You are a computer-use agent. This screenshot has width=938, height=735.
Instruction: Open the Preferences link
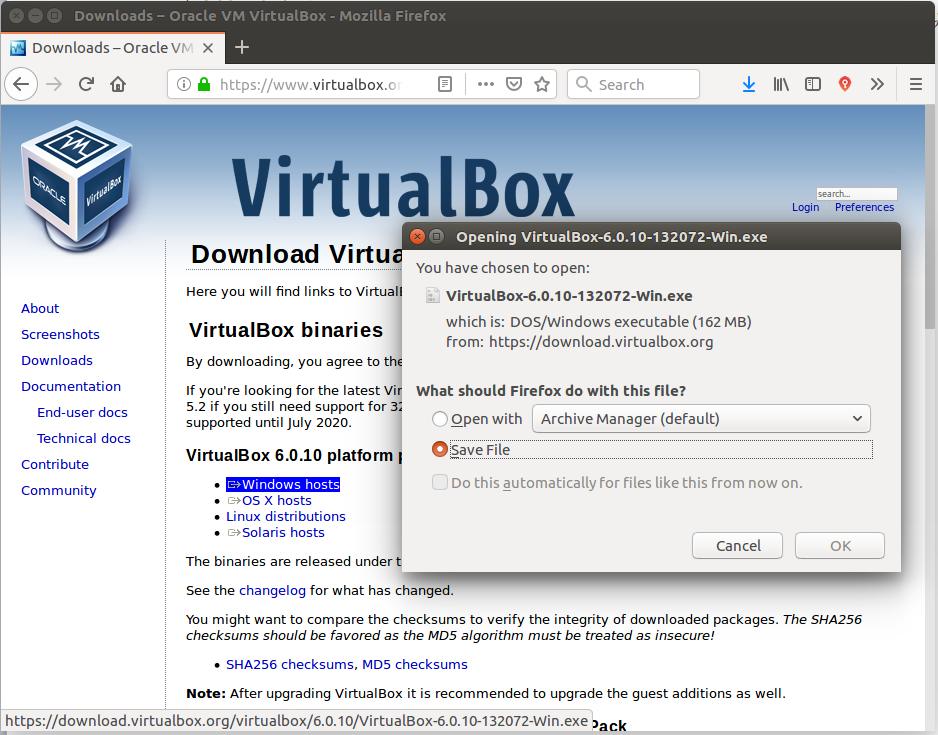coord(864,207)
